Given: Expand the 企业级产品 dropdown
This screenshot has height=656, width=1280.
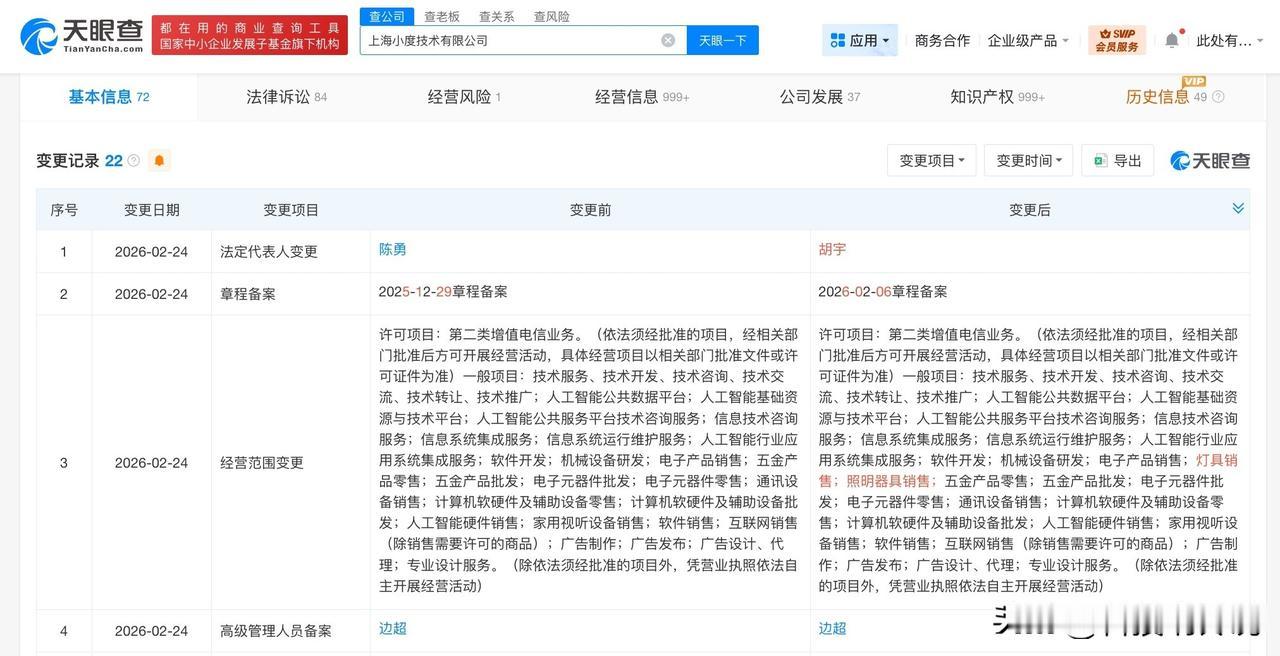Looking at the screenshot, I should 1028,41.
